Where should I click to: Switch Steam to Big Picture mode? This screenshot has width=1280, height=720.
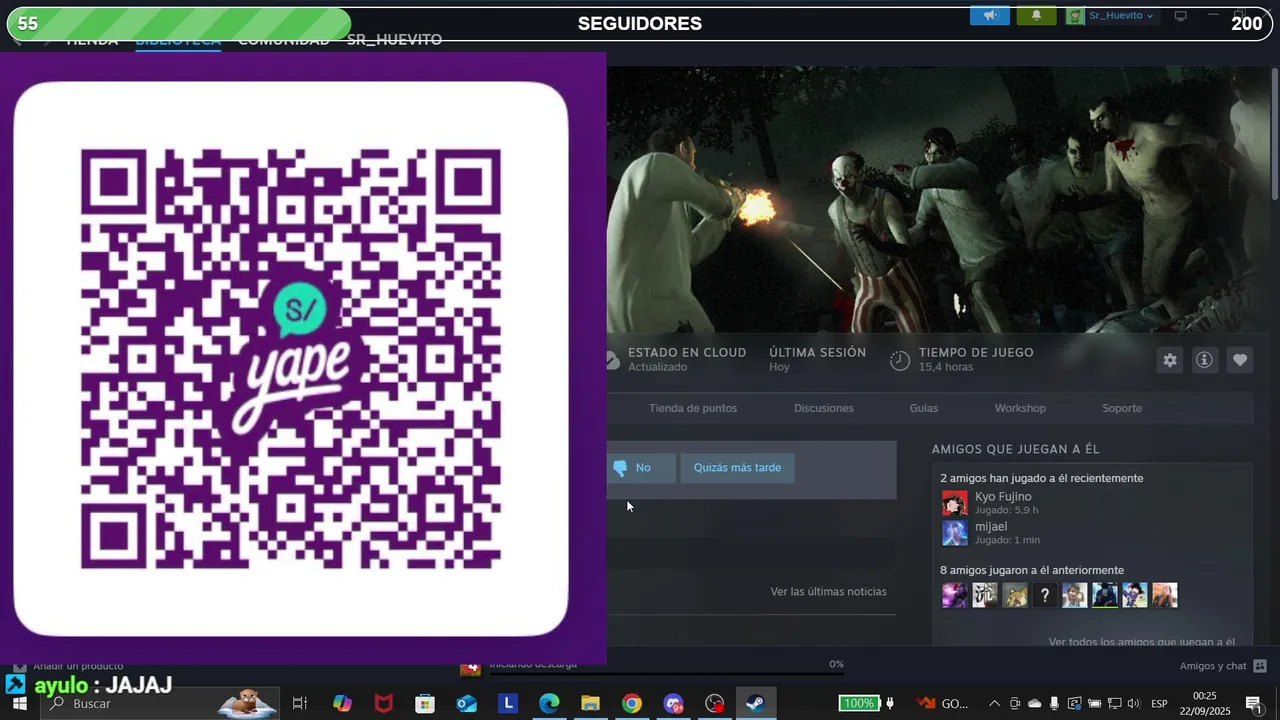[1180, 15]
